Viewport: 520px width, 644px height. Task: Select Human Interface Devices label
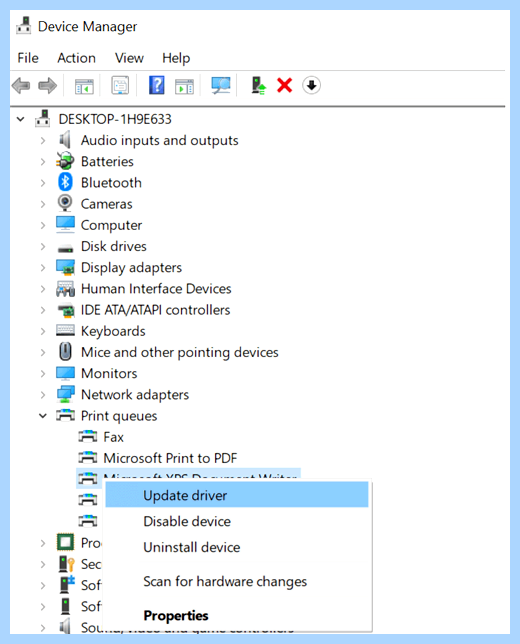pos(156,289)
